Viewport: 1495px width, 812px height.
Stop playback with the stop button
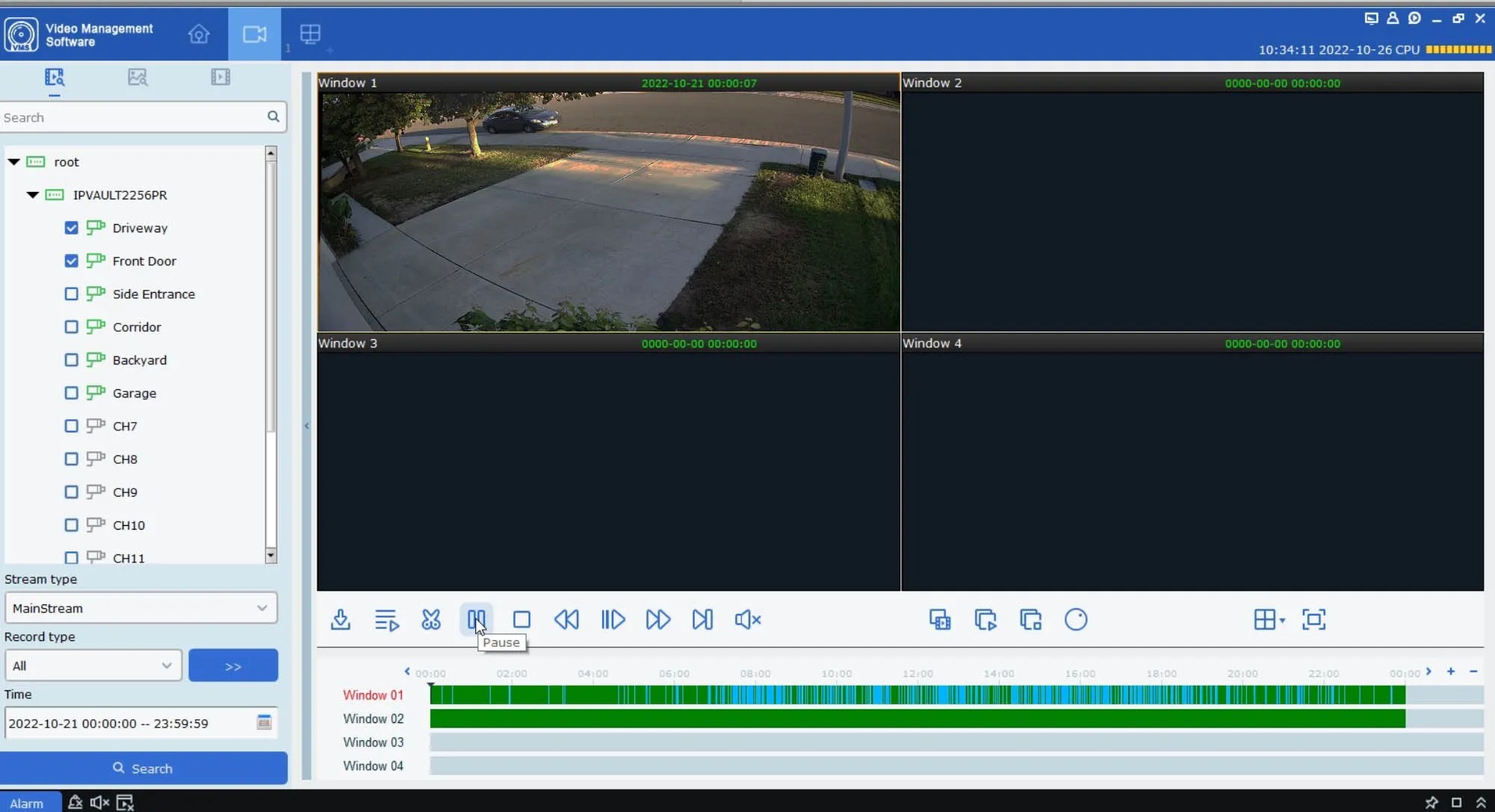(x=521, y=619)
